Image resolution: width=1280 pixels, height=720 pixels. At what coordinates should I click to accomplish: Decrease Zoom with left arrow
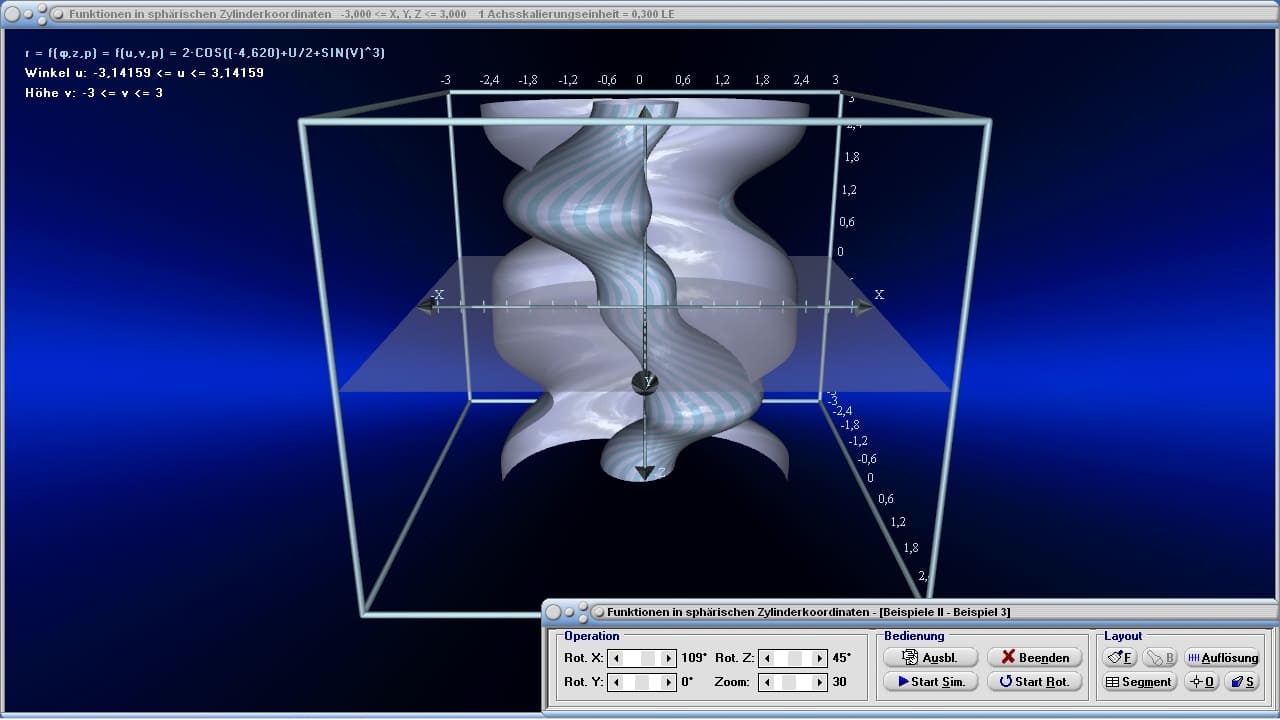[x=766, y=682]
